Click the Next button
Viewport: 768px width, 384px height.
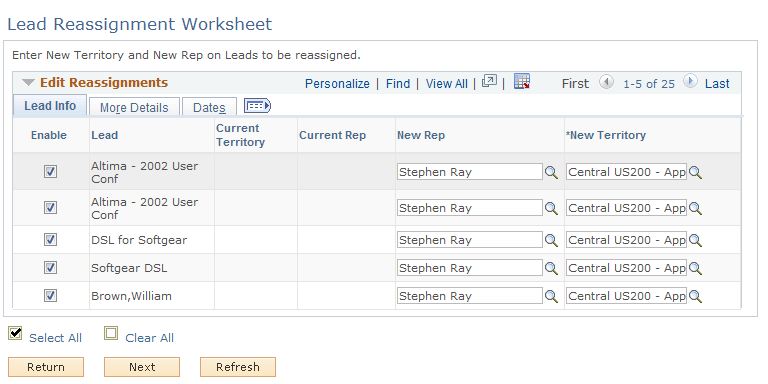point(142,367)
